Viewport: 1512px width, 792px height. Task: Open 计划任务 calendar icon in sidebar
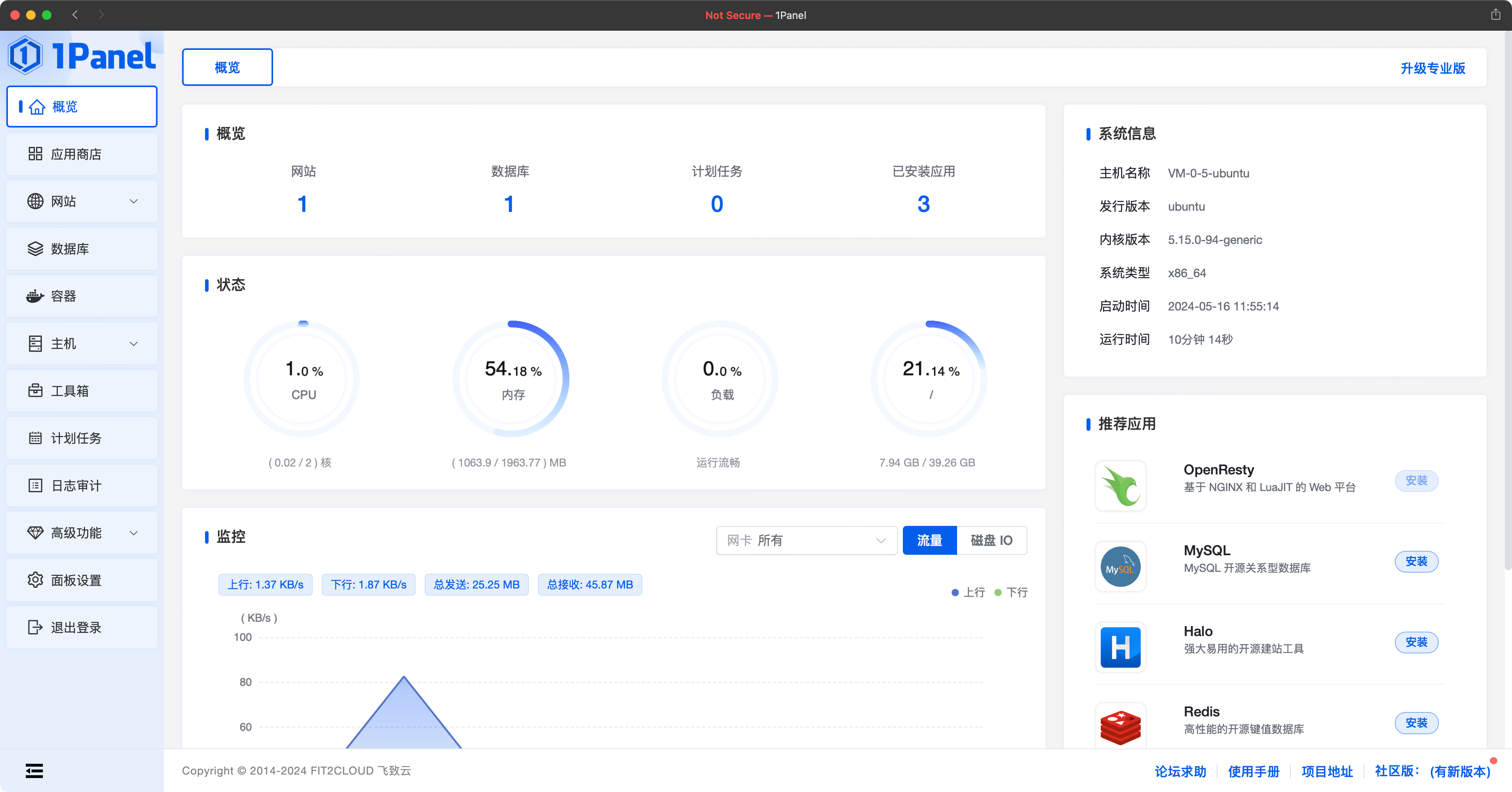35,438
